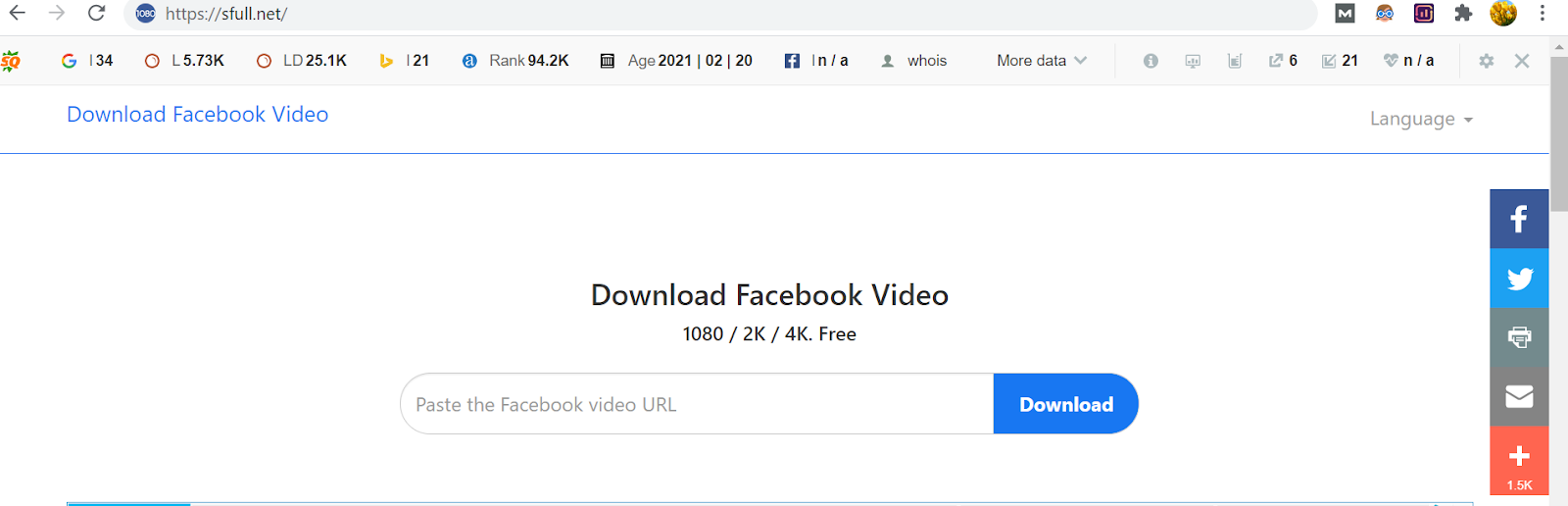Click the SEOquake heart n/a icon
The image size is (1568, 506).
click(1408, 61)
